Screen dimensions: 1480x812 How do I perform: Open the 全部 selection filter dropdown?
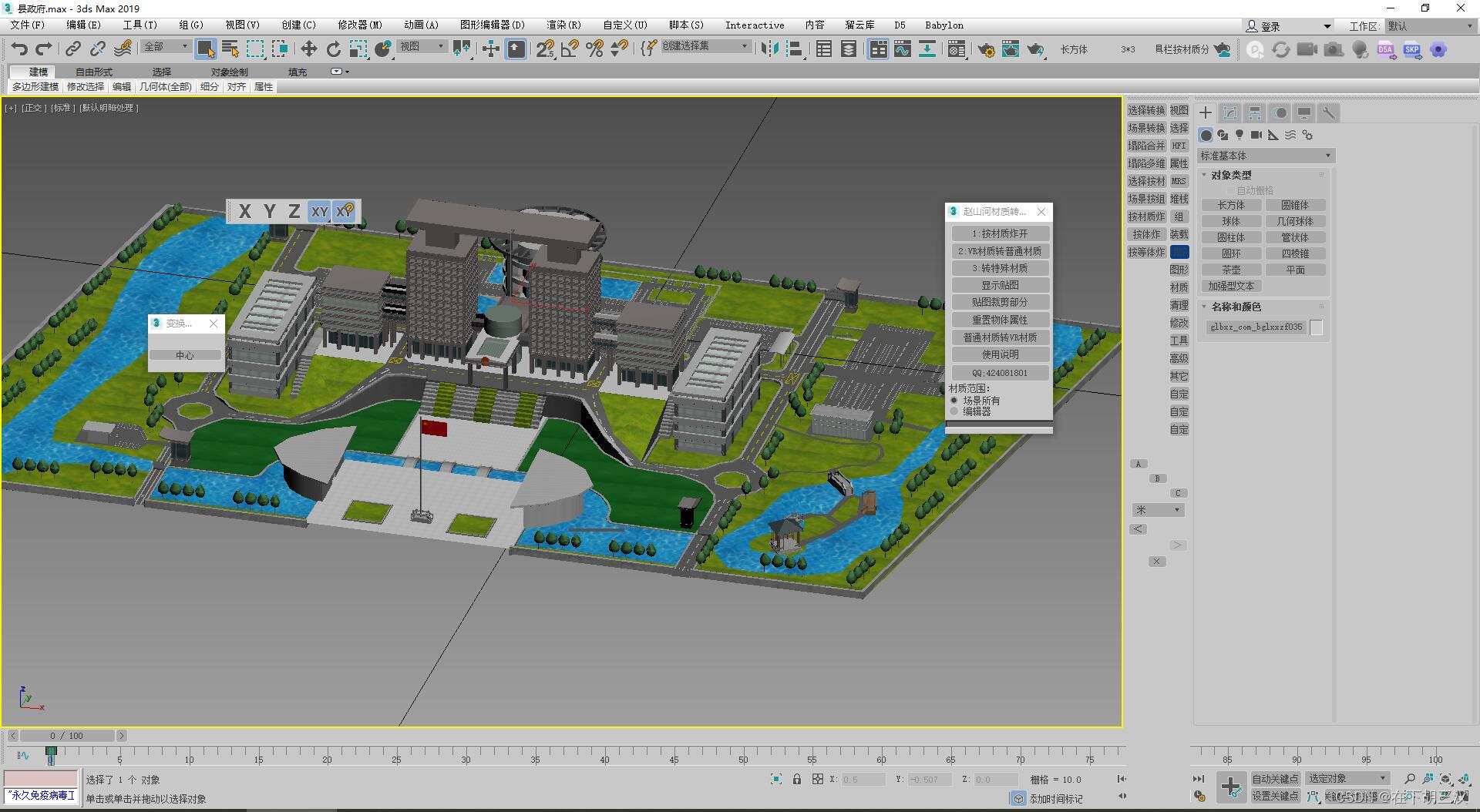pyautogui.click(x=164, y=46)
